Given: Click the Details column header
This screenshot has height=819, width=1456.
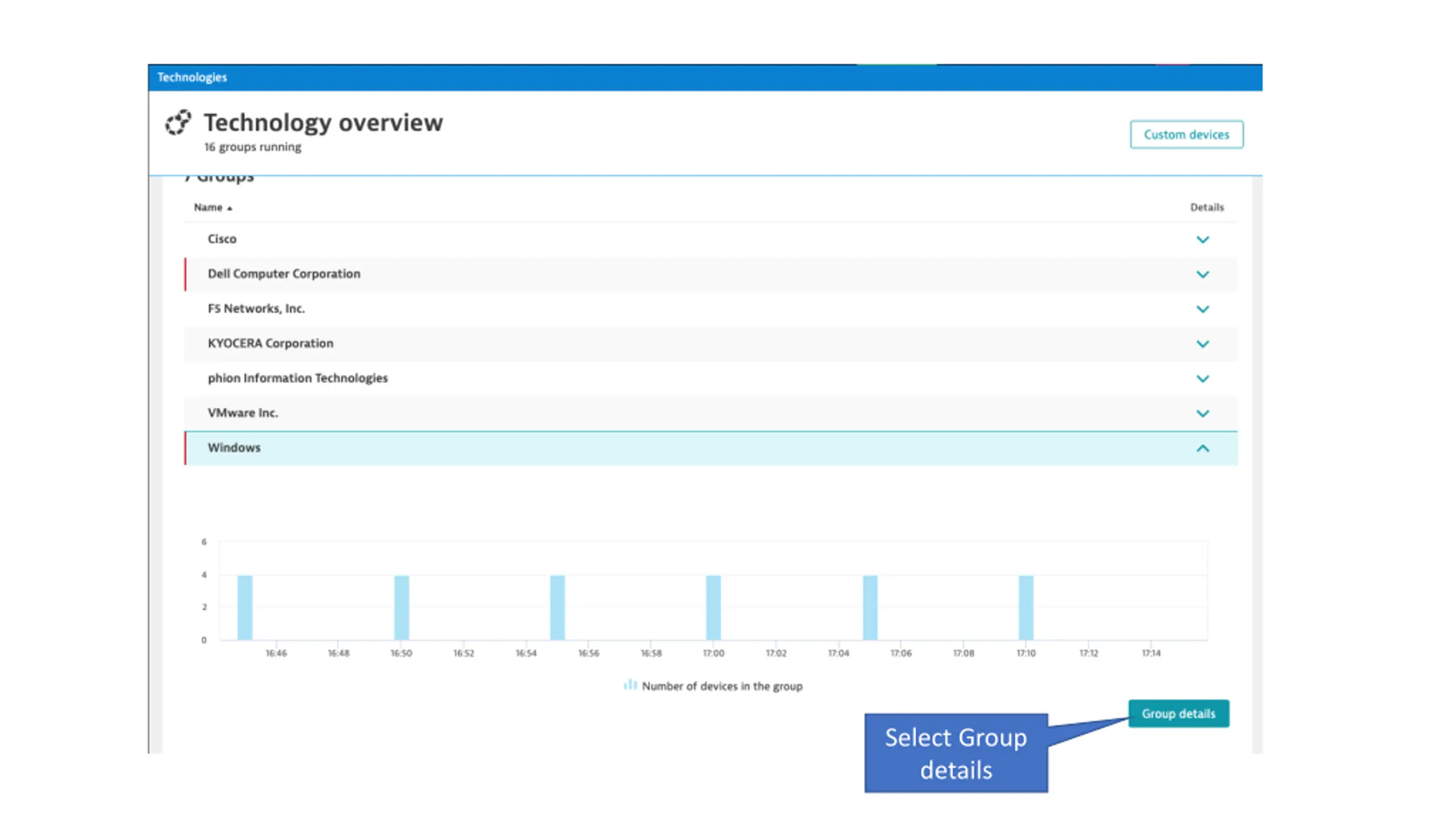Looking at the screenshot, I should tap(1206, 208).
